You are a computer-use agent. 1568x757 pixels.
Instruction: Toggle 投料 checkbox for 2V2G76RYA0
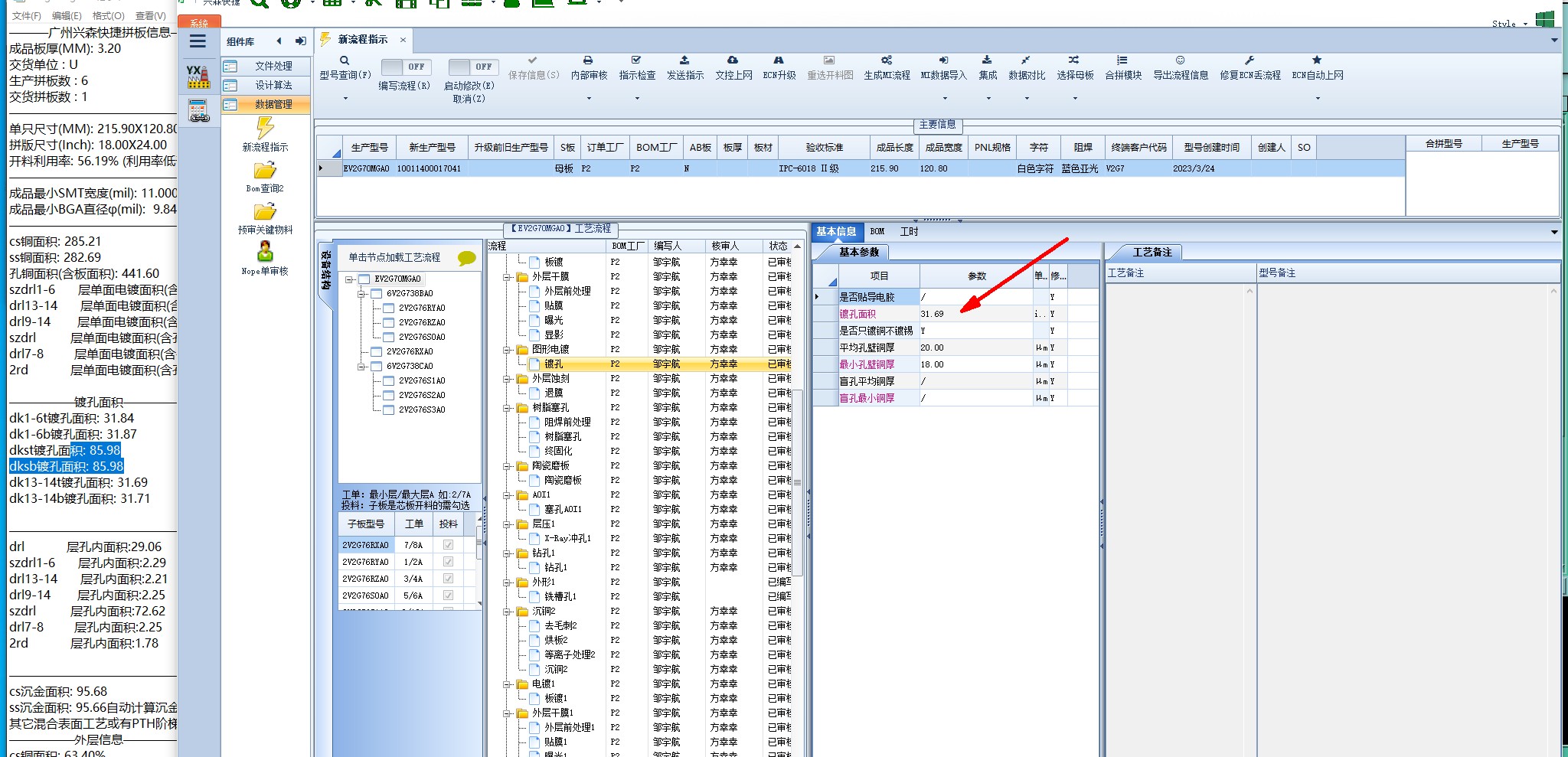(448, 562)
